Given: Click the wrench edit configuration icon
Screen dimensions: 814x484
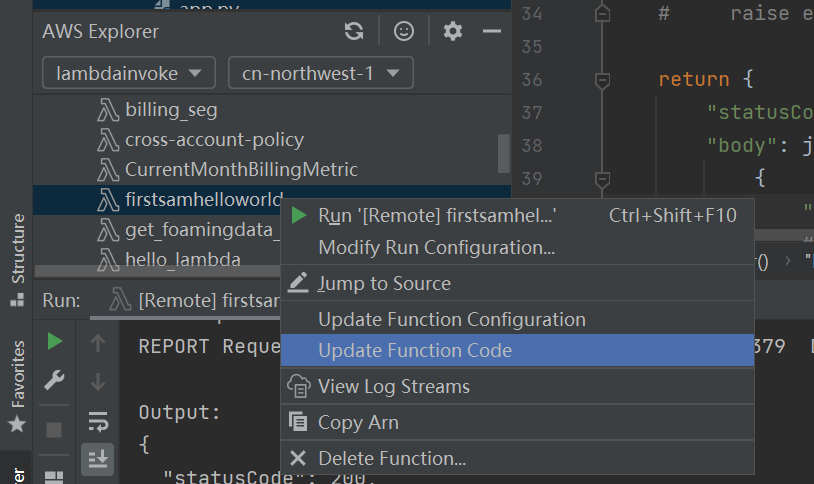Looking at the screenshot, I should click(55, 380).
